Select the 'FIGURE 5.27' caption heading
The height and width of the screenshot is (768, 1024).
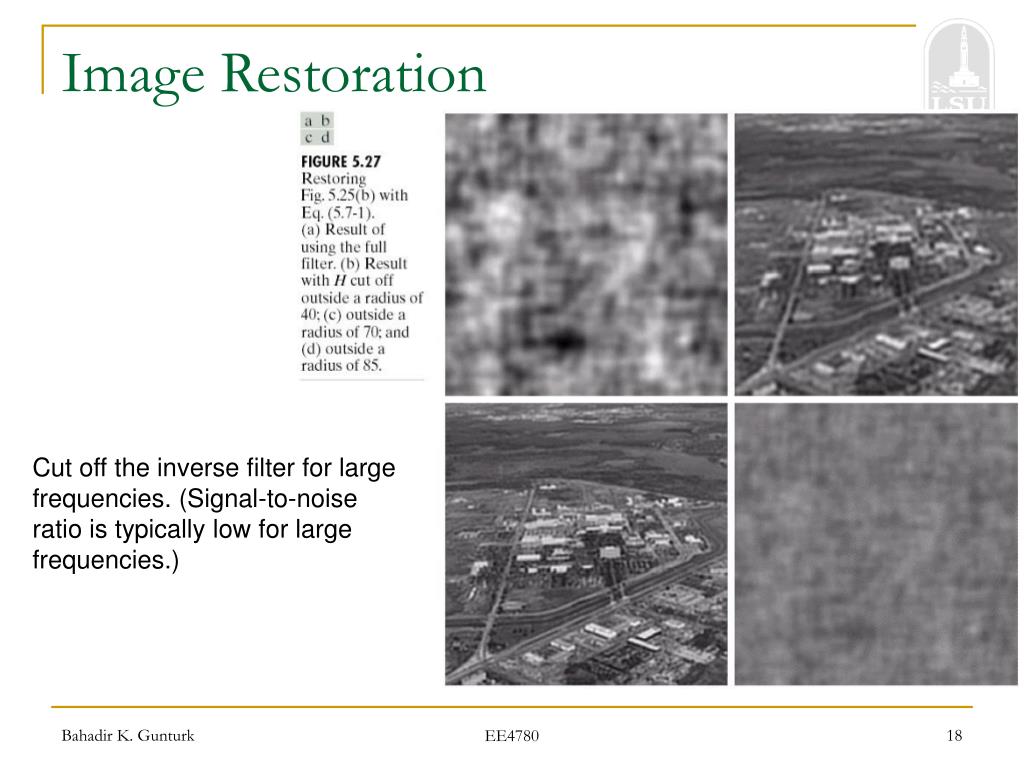tap(340, 161)
